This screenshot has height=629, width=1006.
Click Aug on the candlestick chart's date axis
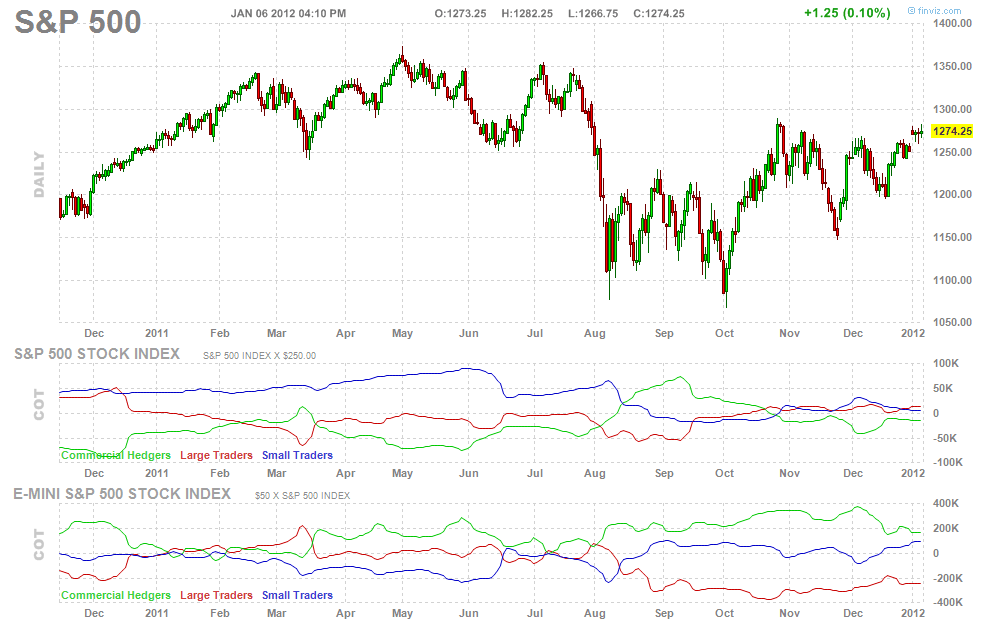[x=595, y=333]
